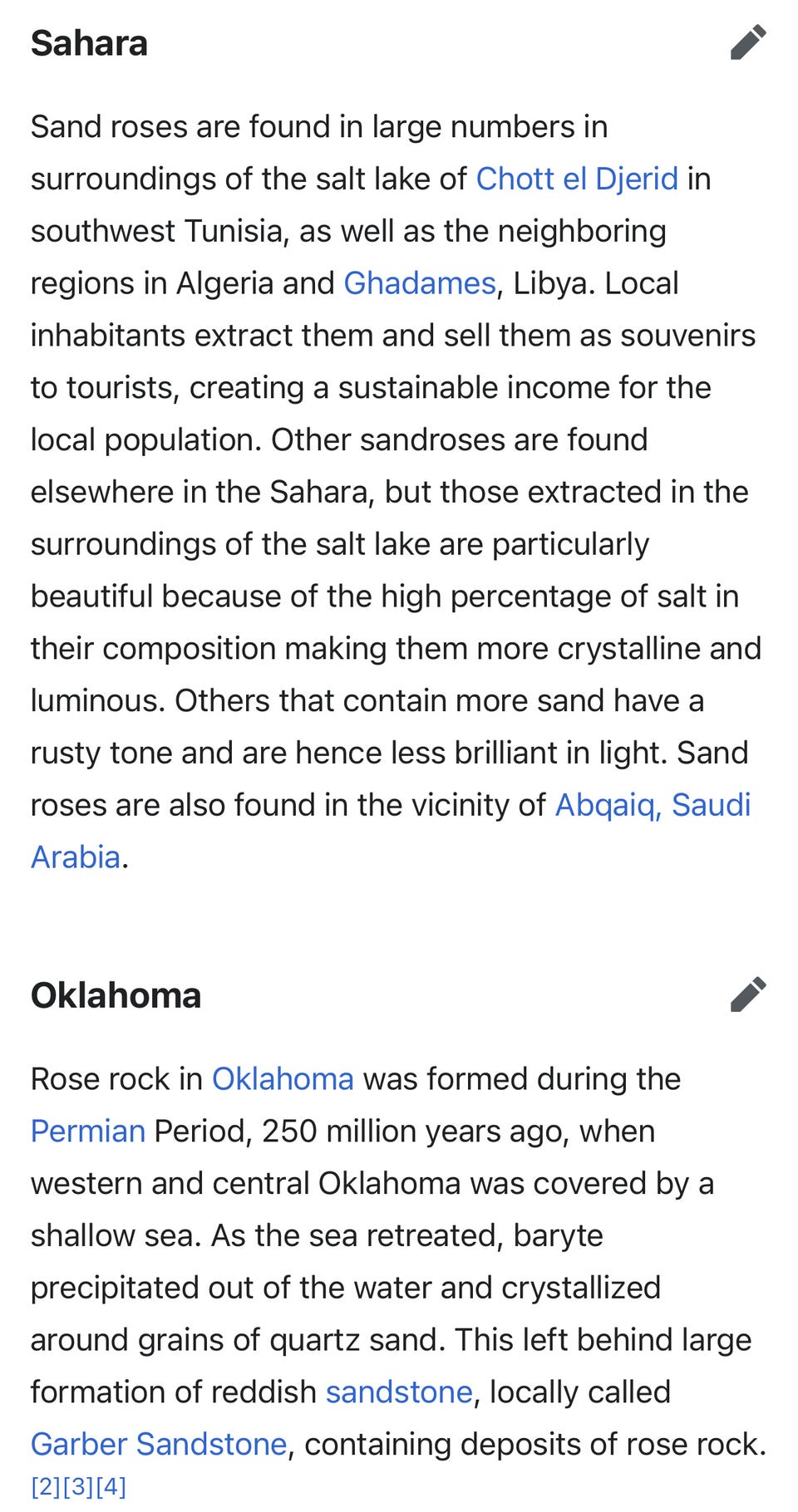The height and width of the screenshot is (1512, 798).
Task: Open the Chott el Djerid link
Action: [x=577, y=179]
